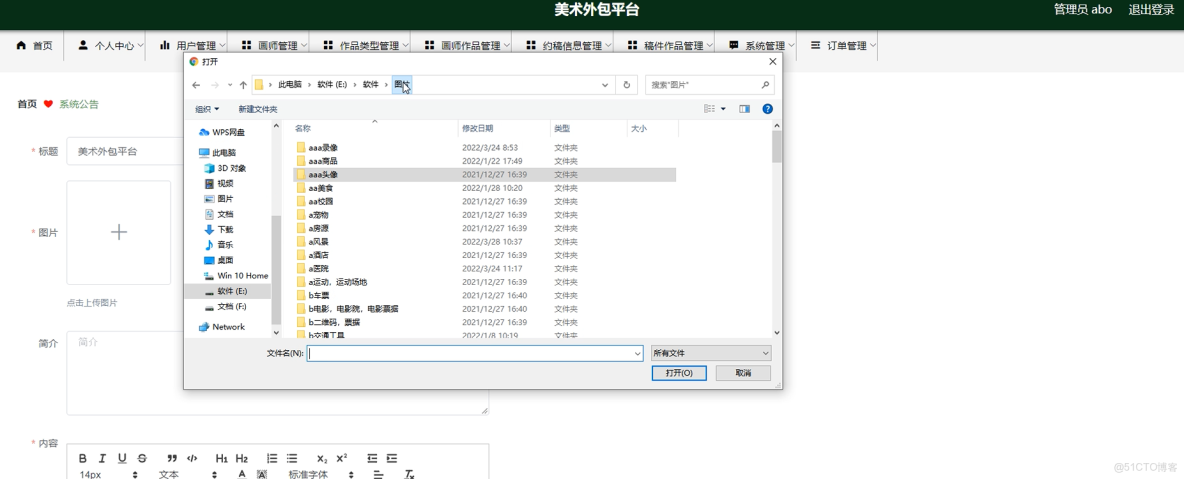Open the a宠物 folder
Screen dimensions: 1184x479
[318, 215]
